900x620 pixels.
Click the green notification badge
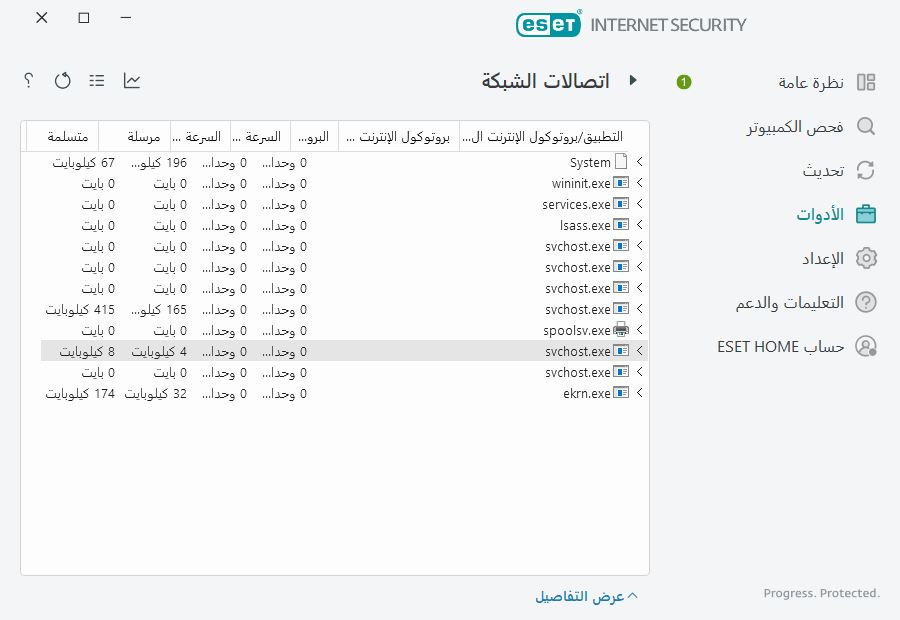click(683, 82)
